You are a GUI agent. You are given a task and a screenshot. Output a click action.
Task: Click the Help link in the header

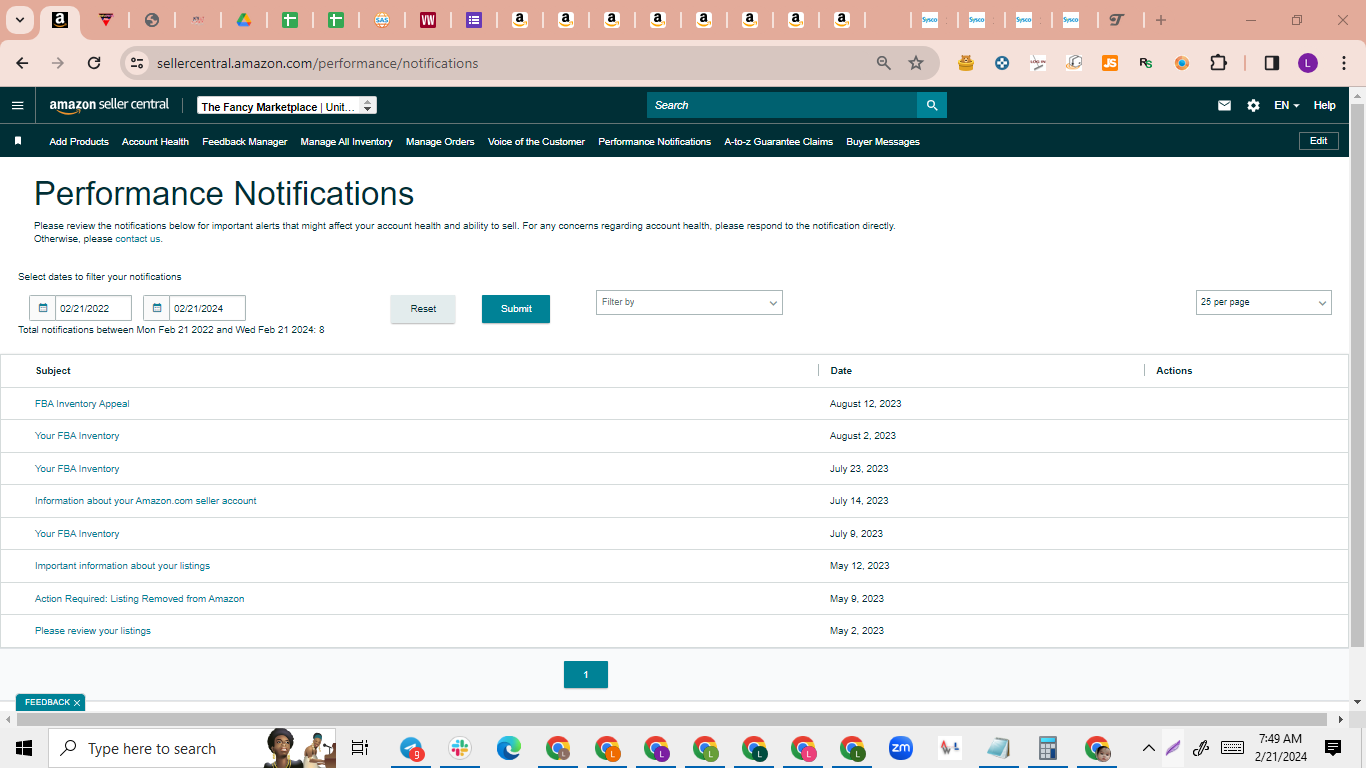tap(1324, 105)
